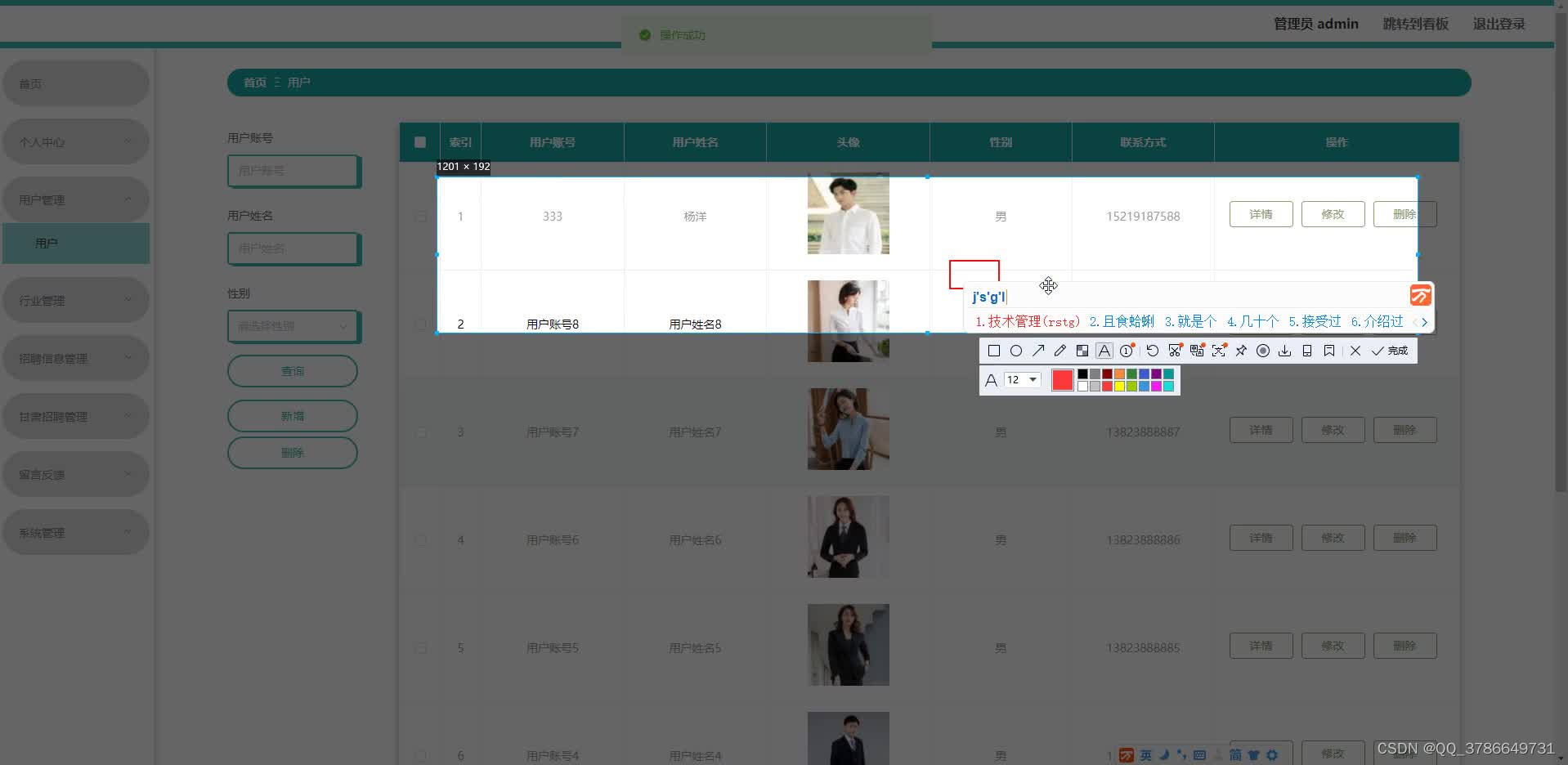The image size is (1568, 765).
Task: Click 跳转到看板 in the top bar
Action: pos(1416,24)
